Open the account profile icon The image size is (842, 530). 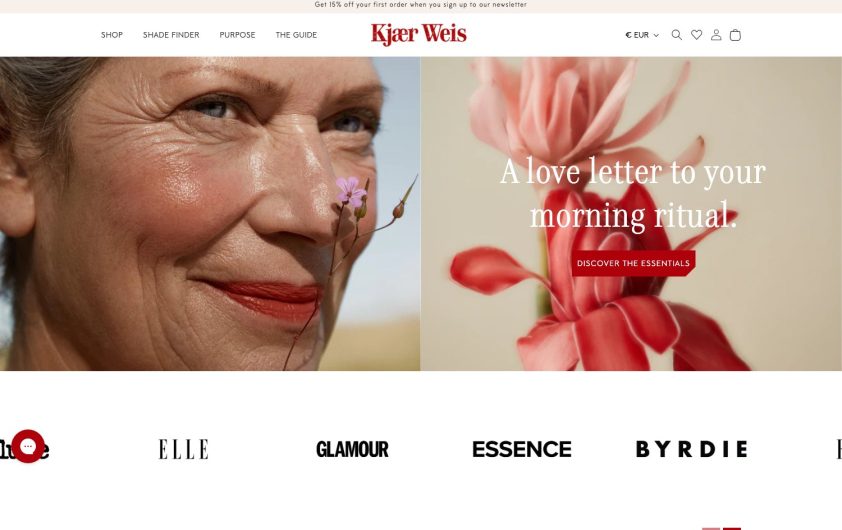click(716, 35)
